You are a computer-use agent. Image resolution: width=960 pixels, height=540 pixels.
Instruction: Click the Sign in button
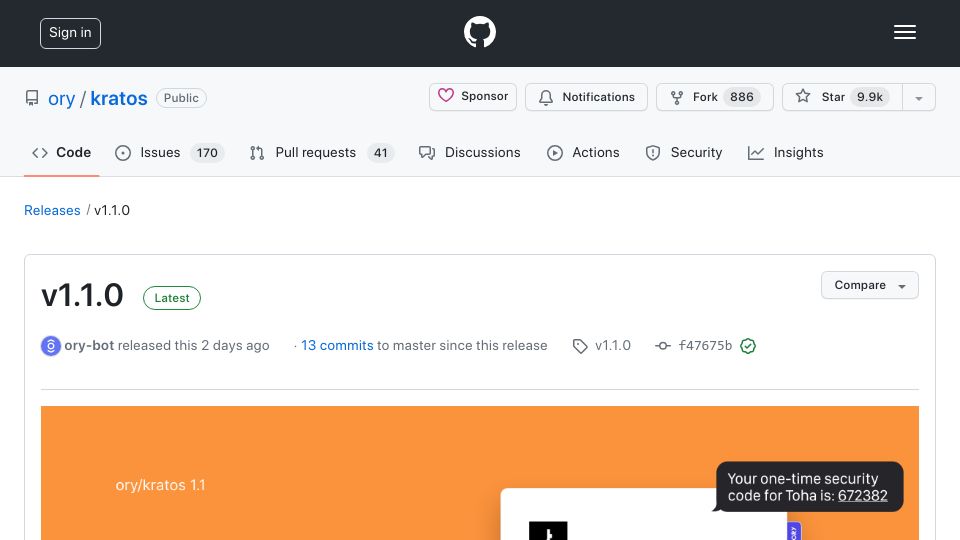[70, 33]
